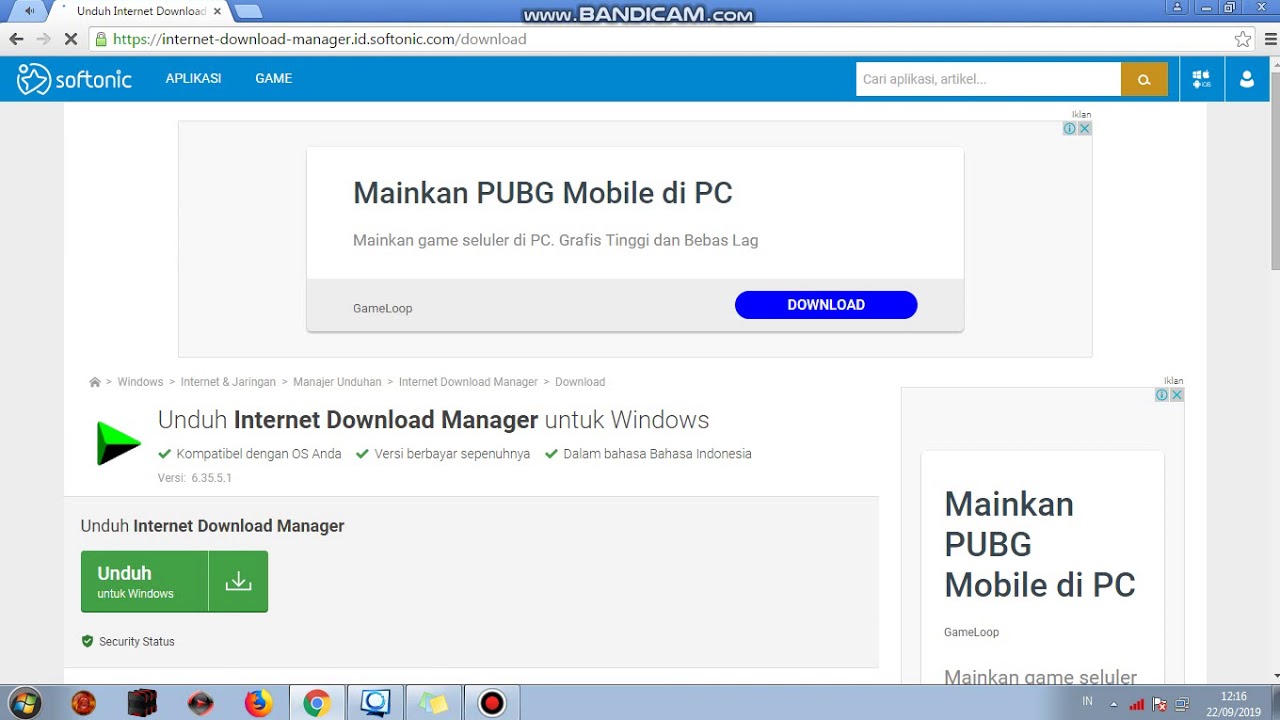Viewport: 1280px width, 720px height.
Task: Select the Unduh Internet Download tab
Action: coord(138,11)
